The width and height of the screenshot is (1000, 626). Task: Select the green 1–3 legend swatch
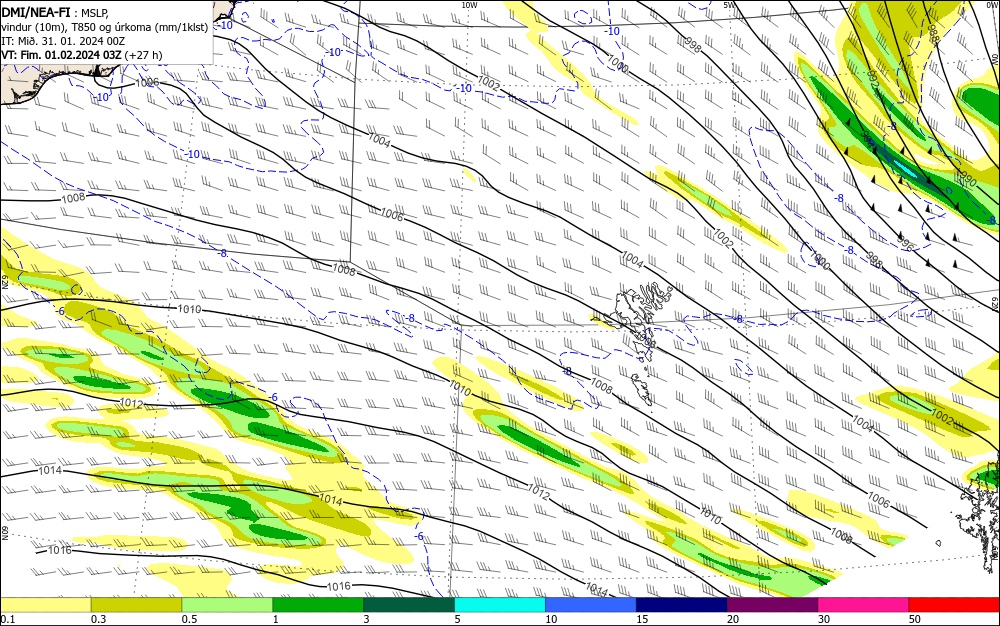318,605
